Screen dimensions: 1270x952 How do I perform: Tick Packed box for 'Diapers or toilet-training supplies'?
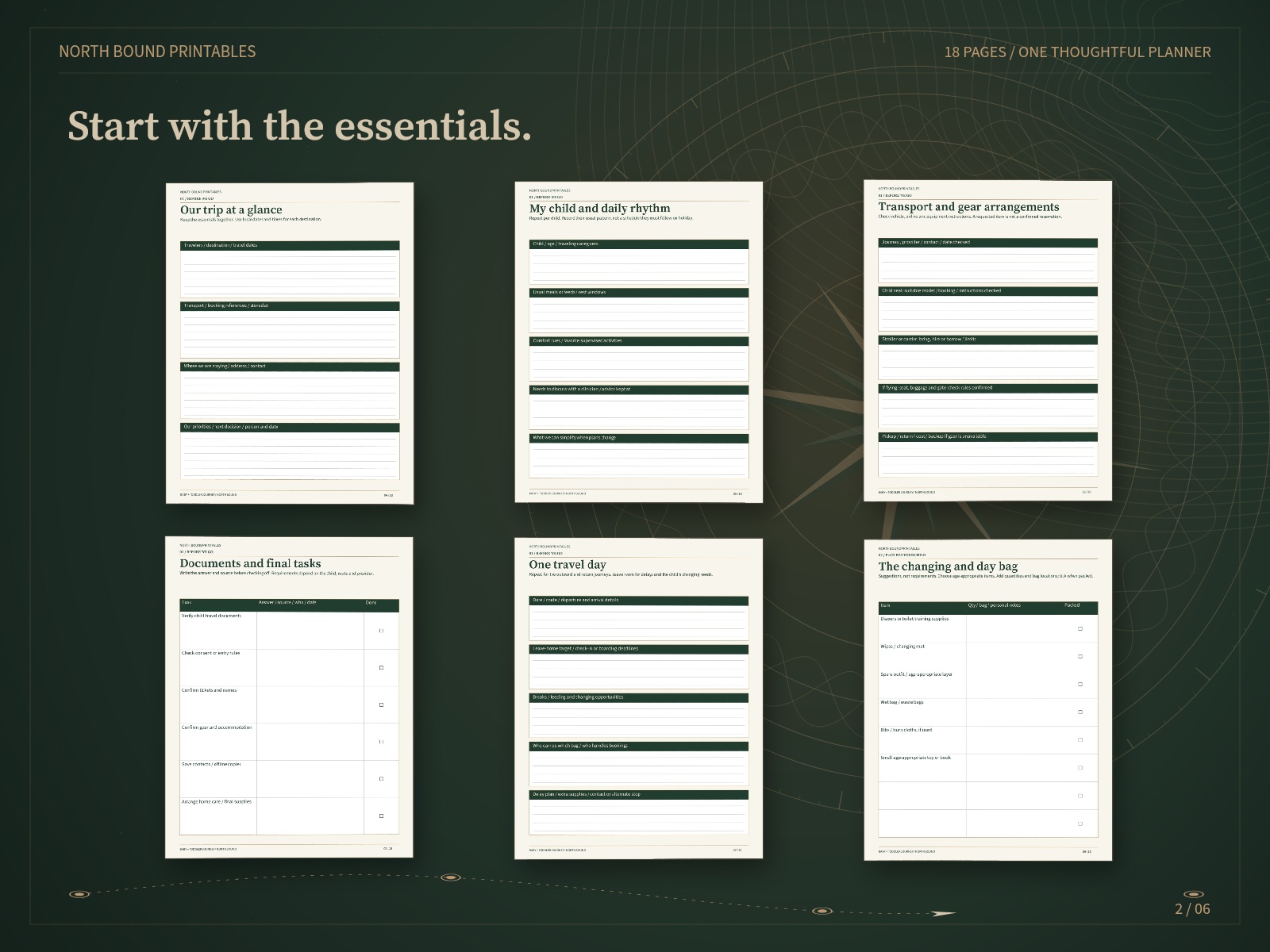tap(1080, 628)
